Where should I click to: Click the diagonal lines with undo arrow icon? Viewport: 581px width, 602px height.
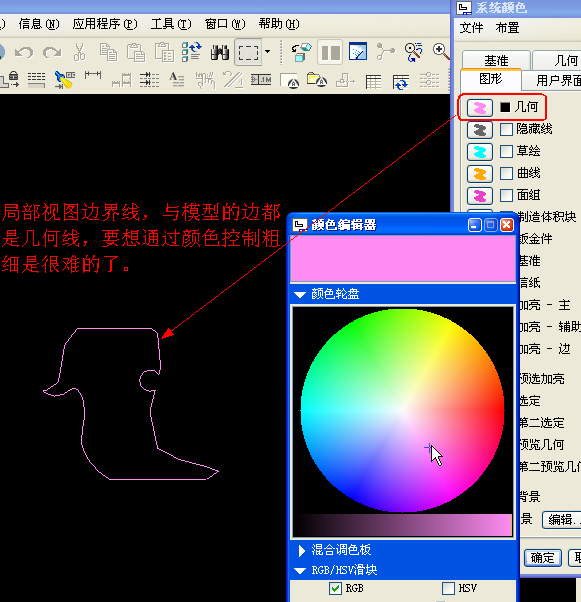tap(233, 80)
